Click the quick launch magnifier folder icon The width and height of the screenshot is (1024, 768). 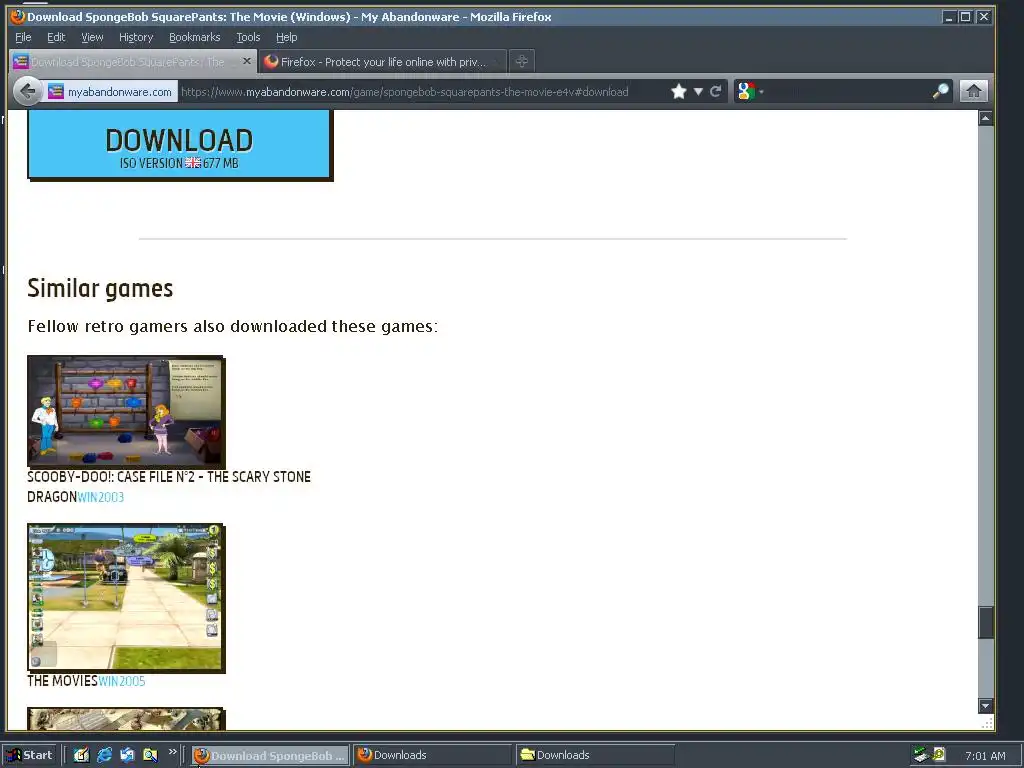(x=150, y=755)
